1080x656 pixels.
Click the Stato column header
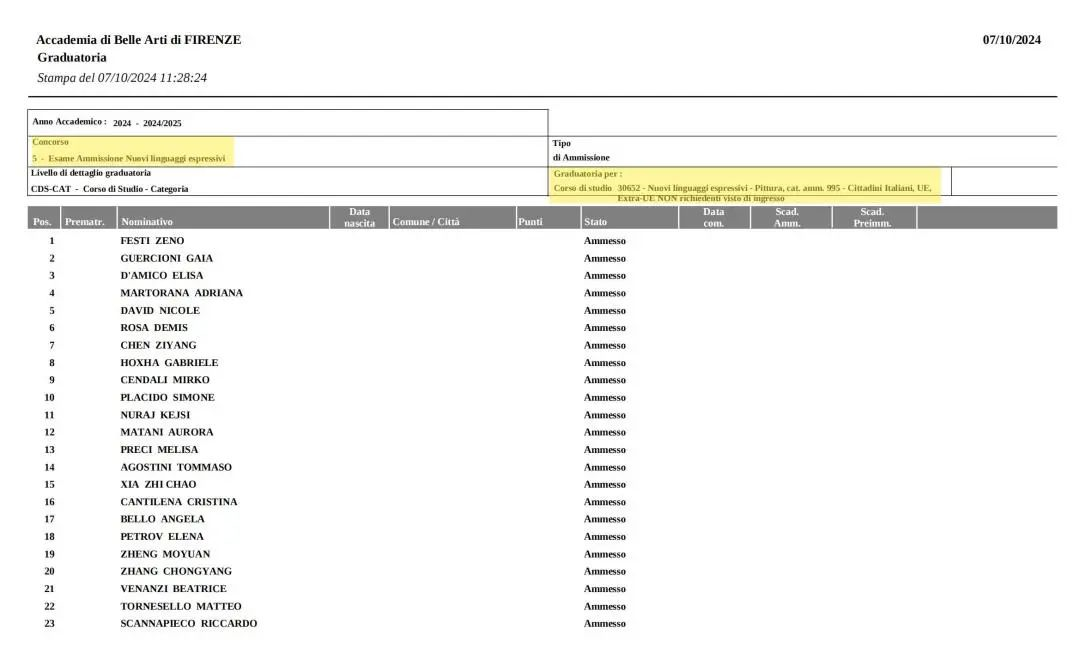point(595,222)
